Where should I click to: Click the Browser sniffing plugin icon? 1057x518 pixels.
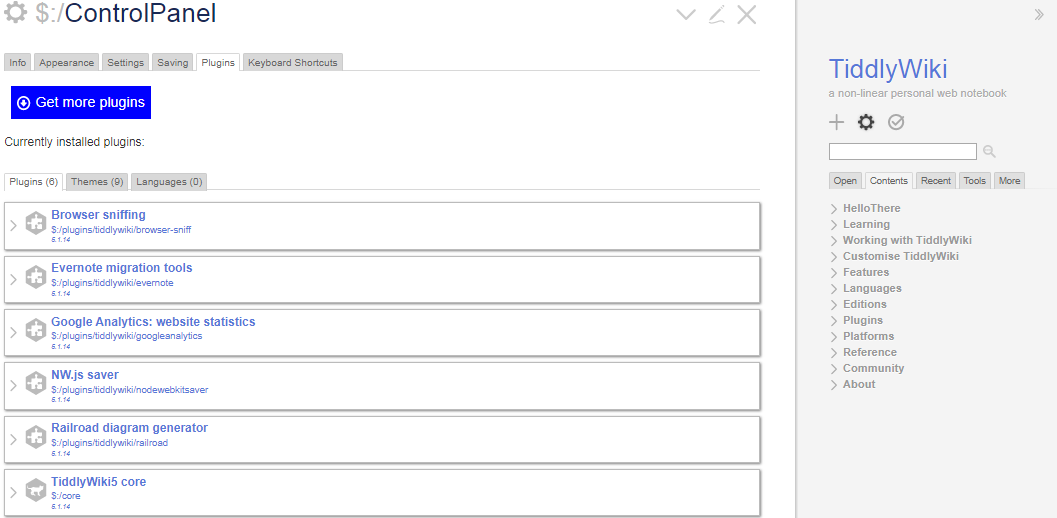(36, 223)
